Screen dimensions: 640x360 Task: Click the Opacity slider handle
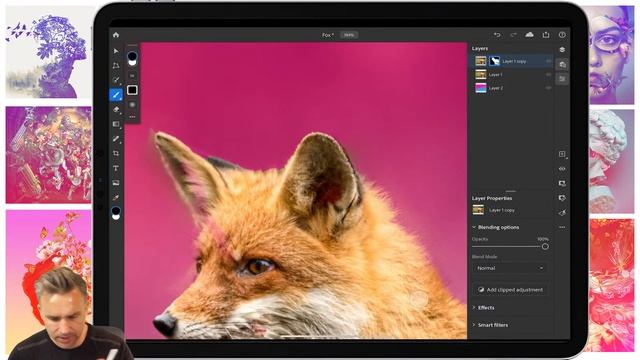tap(545, 247)
